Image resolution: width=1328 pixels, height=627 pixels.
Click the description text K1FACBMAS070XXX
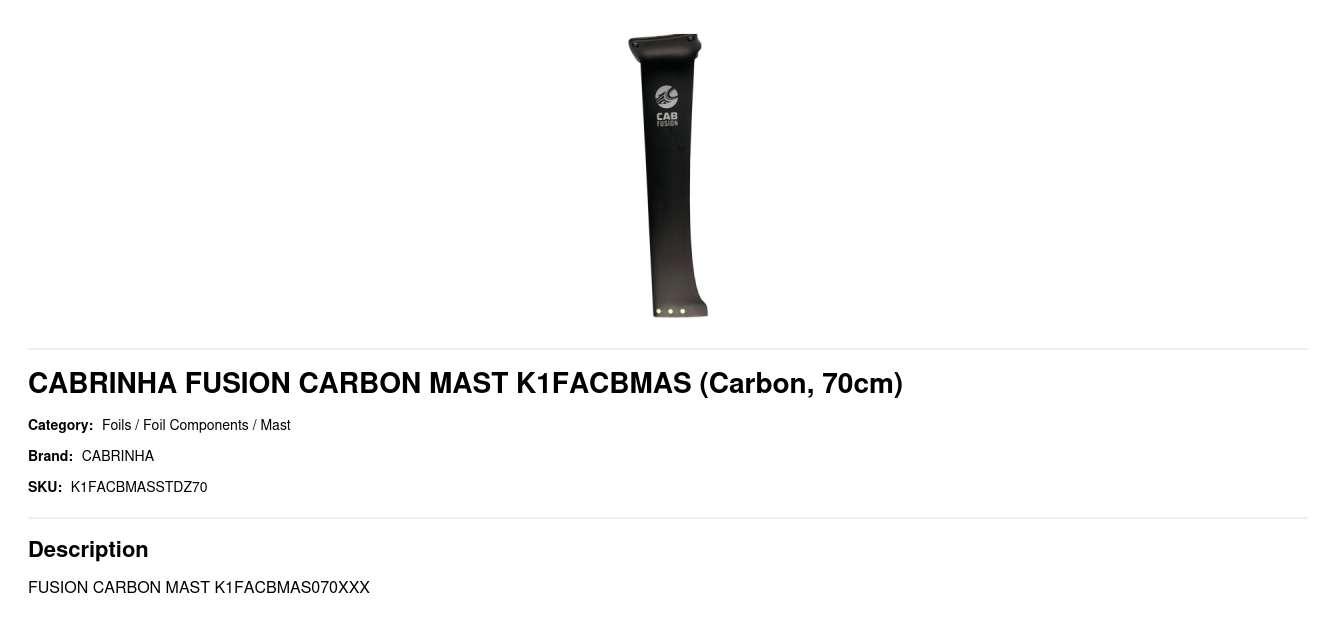(x=292, y=587)
